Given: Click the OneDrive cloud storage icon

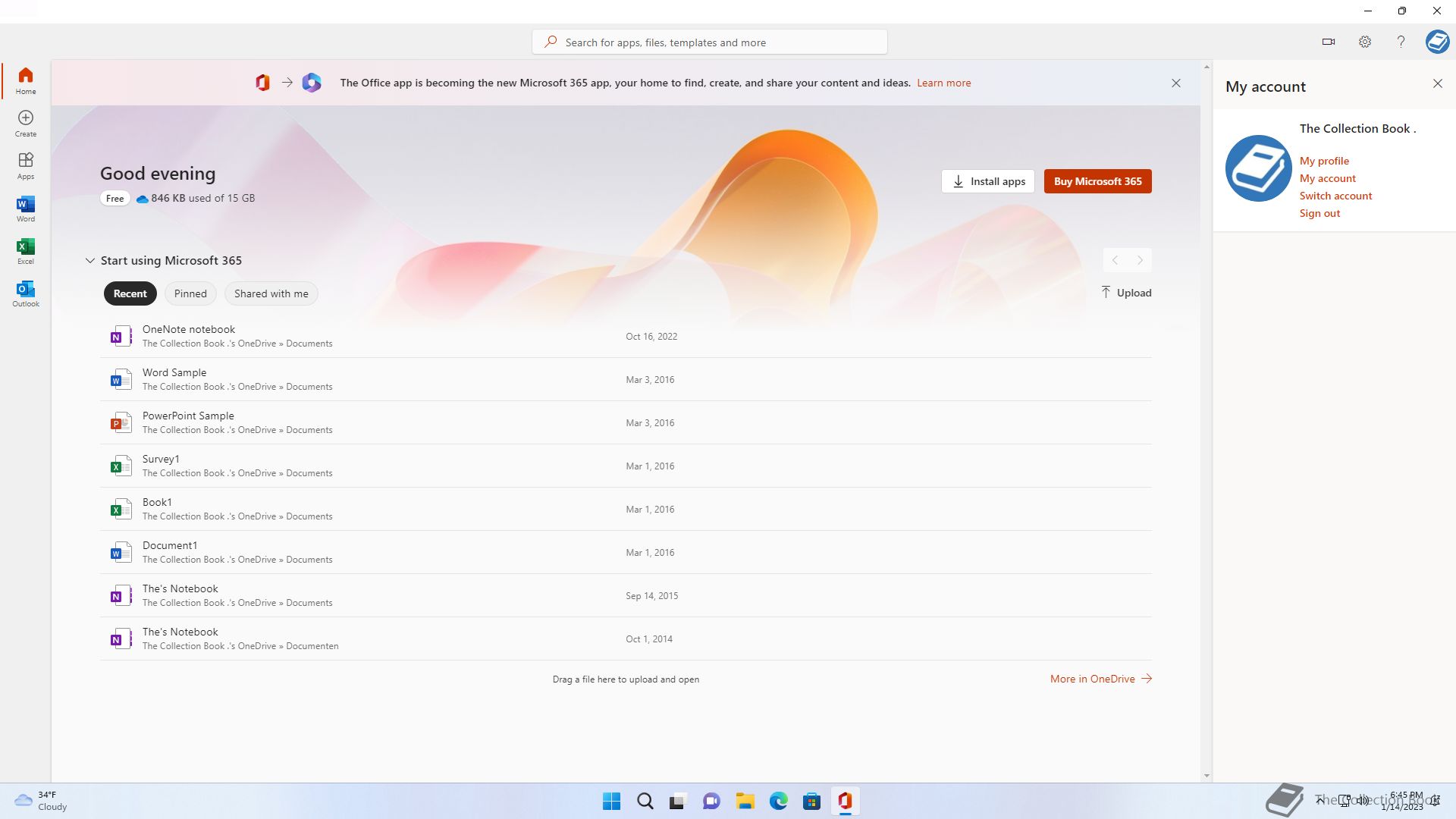Looking at the screenshot, I should point(142,199).
